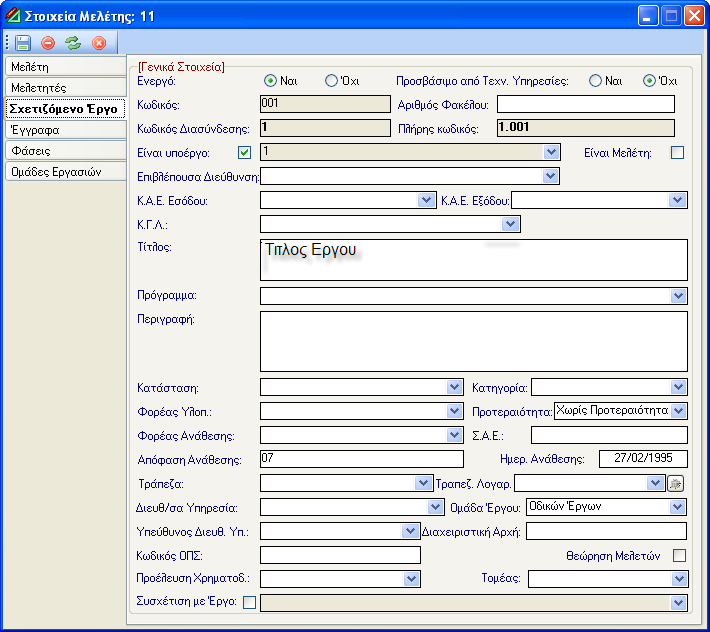Click the Κωδικός field showing 001
Image resolution: width=710 pixels, height=632 pixels.
pos(325,104)
